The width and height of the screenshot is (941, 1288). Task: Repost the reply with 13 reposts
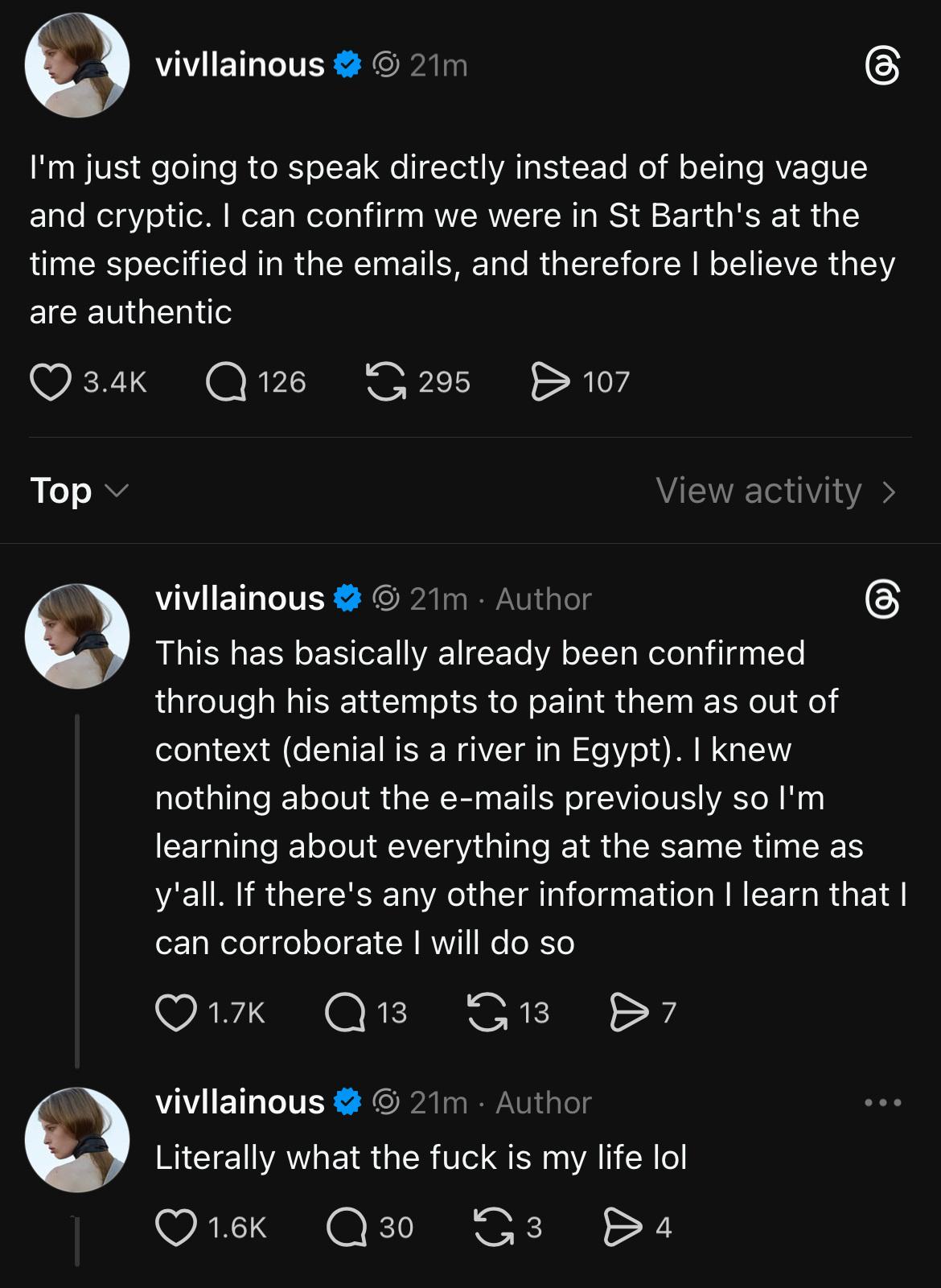pos(487,1012)
